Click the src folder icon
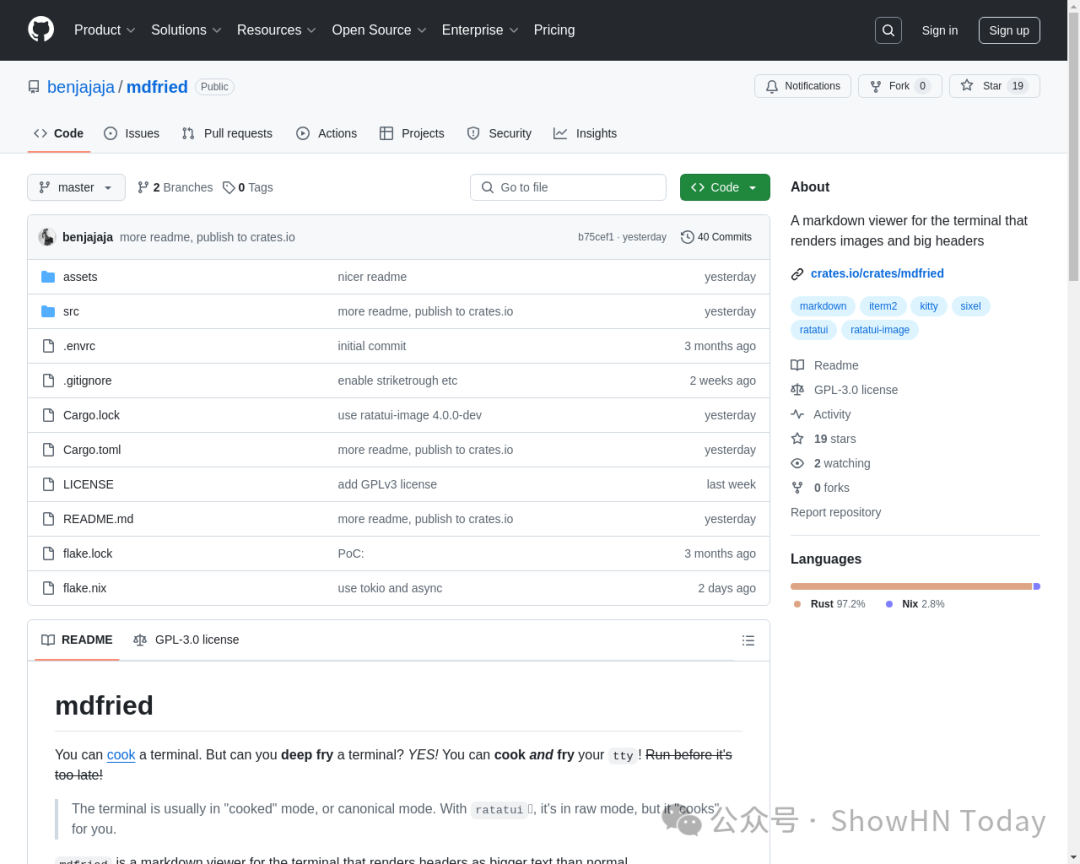The width and height of the screenshot is (1080, 864). pyautogui.click(x=48, y=311)
